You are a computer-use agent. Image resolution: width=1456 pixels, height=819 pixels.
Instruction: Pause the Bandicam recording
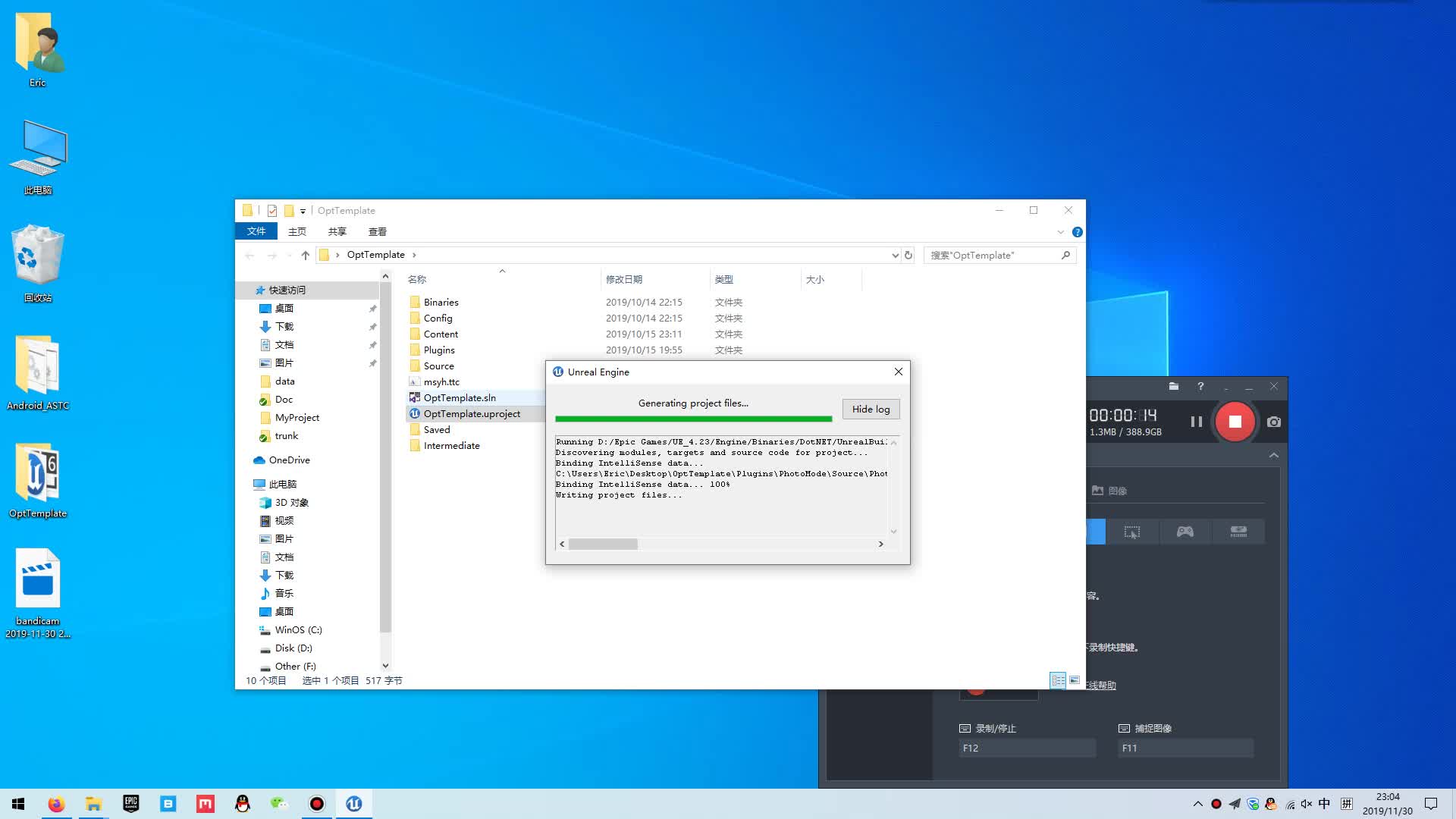(1196, 422)
